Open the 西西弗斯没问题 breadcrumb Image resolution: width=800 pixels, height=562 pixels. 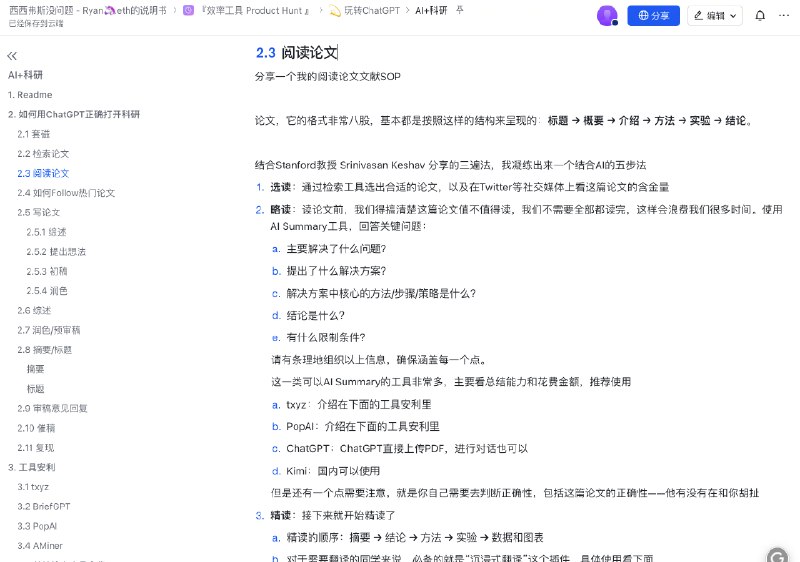point(88,10)
